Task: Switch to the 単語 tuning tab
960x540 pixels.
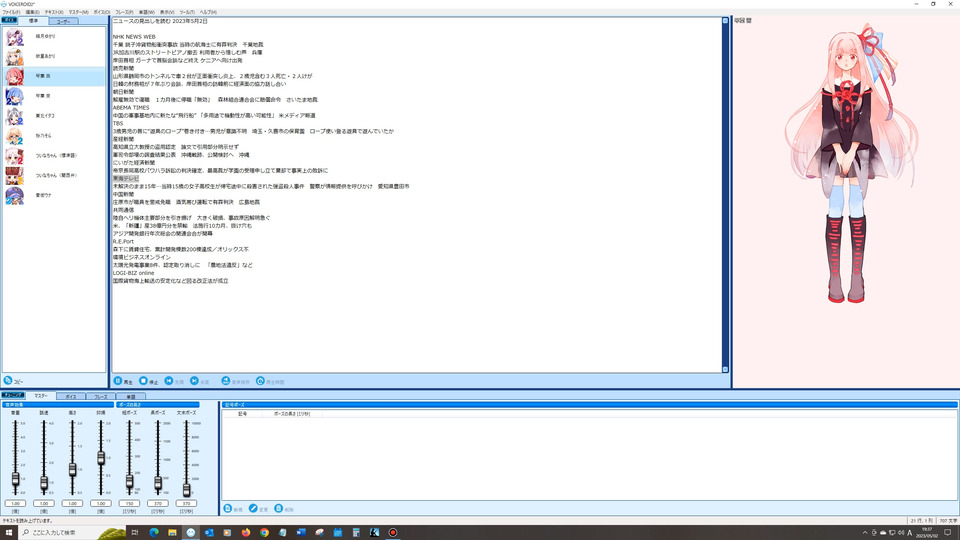Action: point(130,397)
